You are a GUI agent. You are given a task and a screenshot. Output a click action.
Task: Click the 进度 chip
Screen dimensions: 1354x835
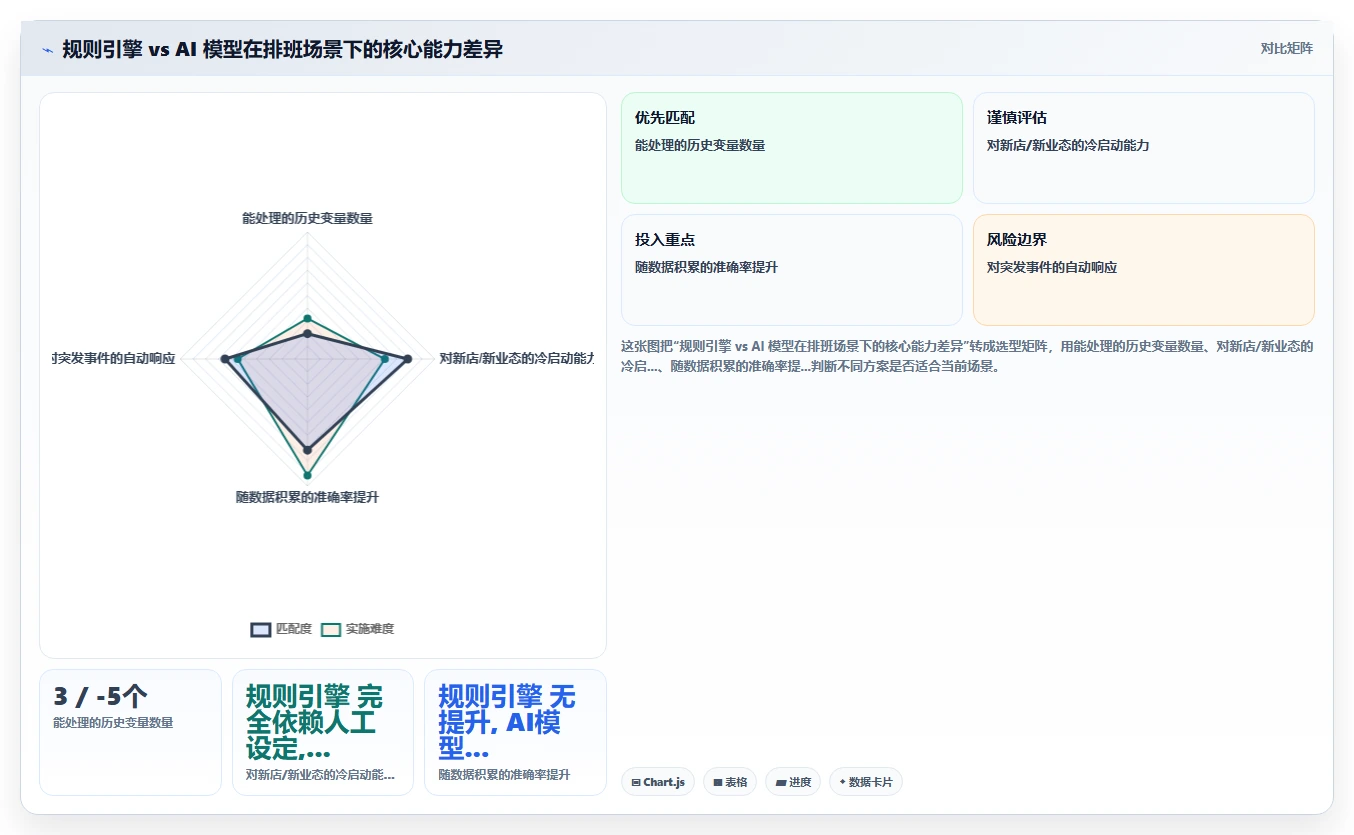pos(793,782)
